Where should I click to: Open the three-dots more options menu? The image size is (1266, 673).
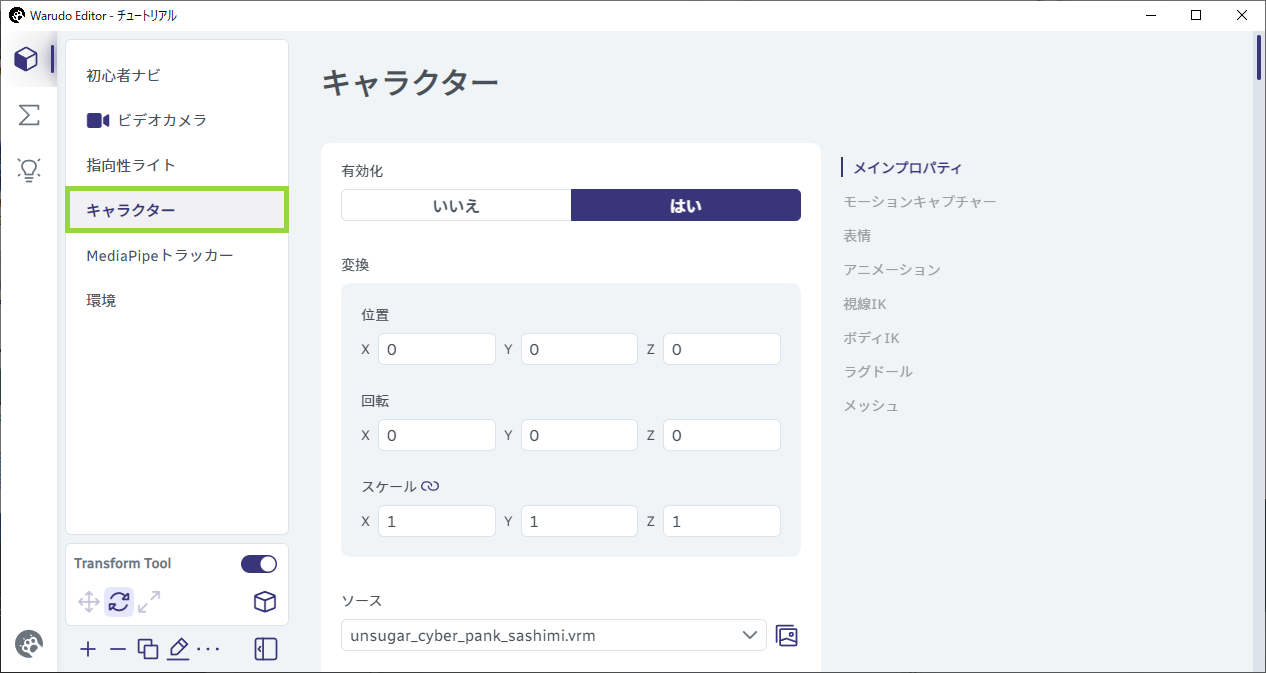[x=208, y=650]
